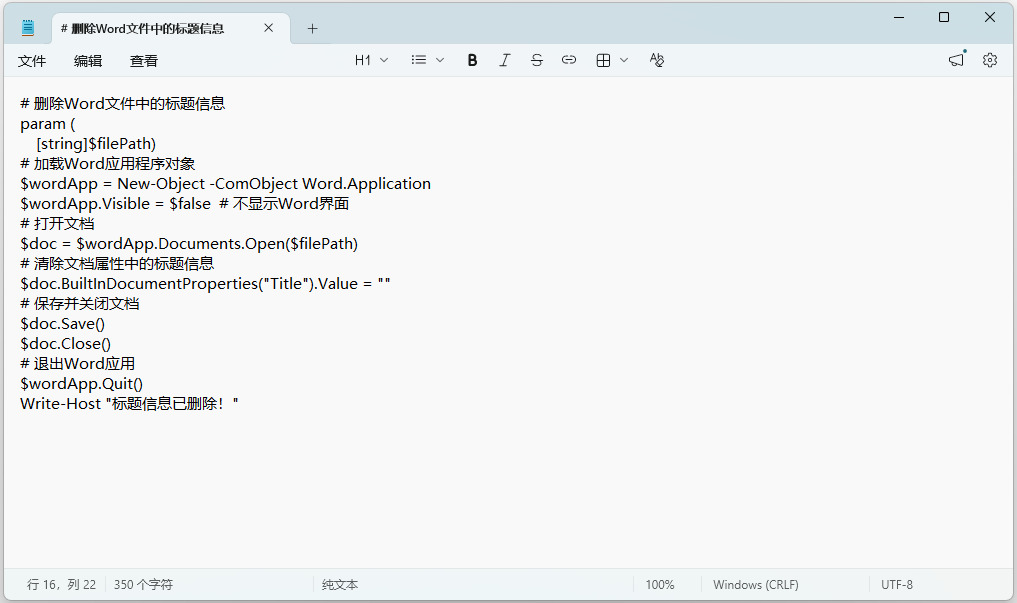Add a new tab
Image resolution: width=1017 pixels, height=603 pixels.
coord(312,28)
